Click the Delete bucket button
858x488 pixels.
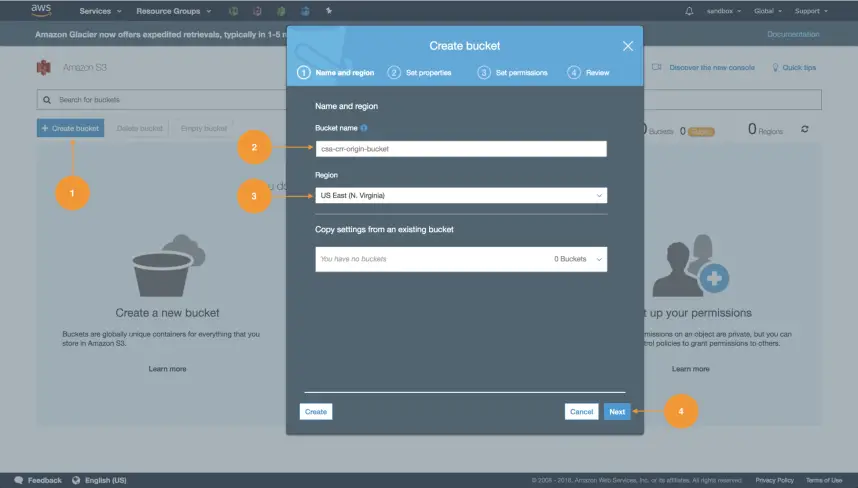140,128
